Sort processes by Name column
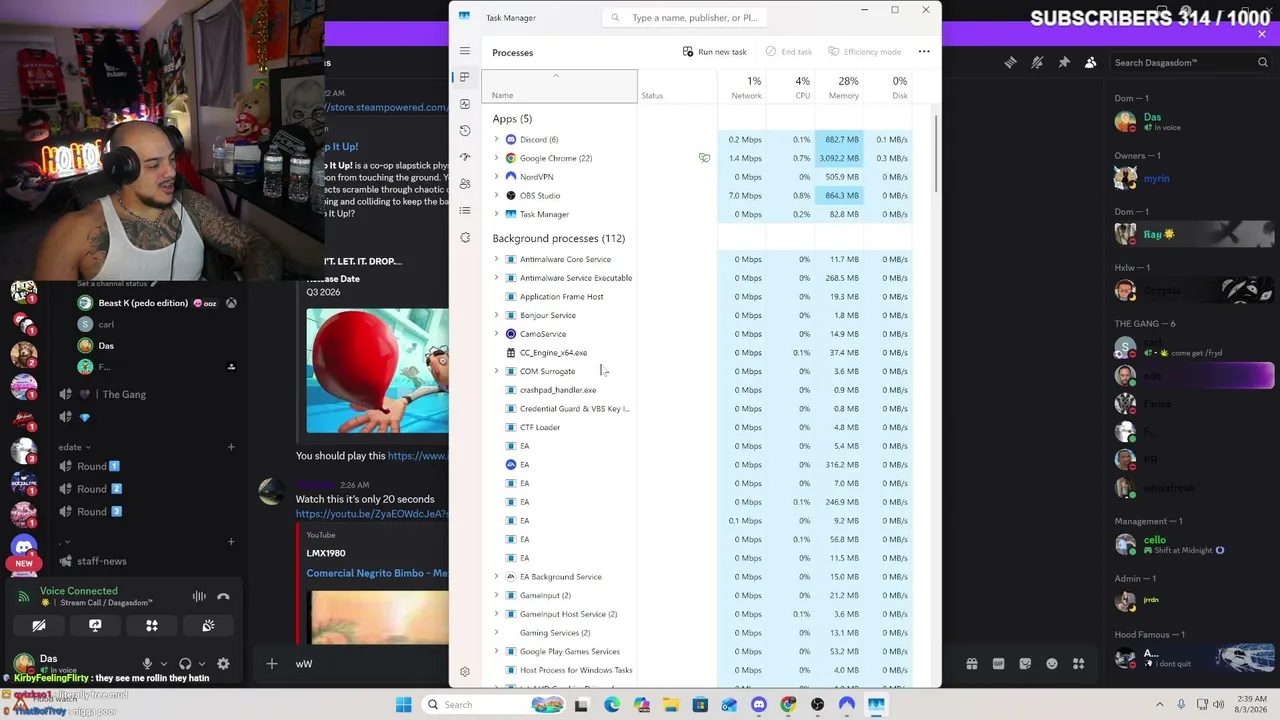Image resolution: width=1280 pixels, height=720 pixels. tap(559, 87)
